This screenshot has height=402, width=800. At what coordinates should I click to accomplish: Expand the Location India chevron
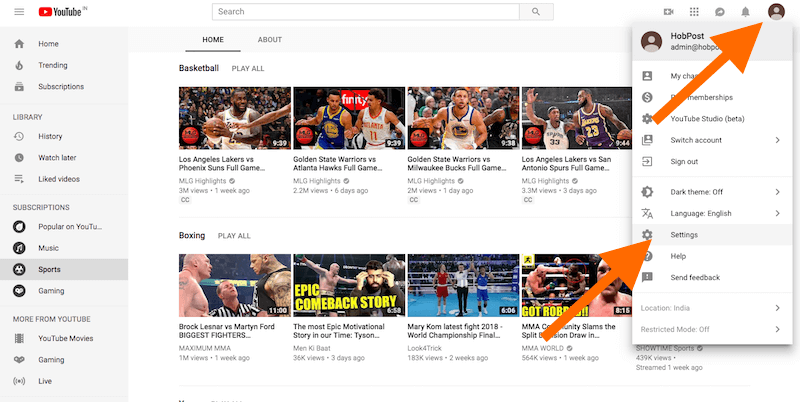pos(778,308)
